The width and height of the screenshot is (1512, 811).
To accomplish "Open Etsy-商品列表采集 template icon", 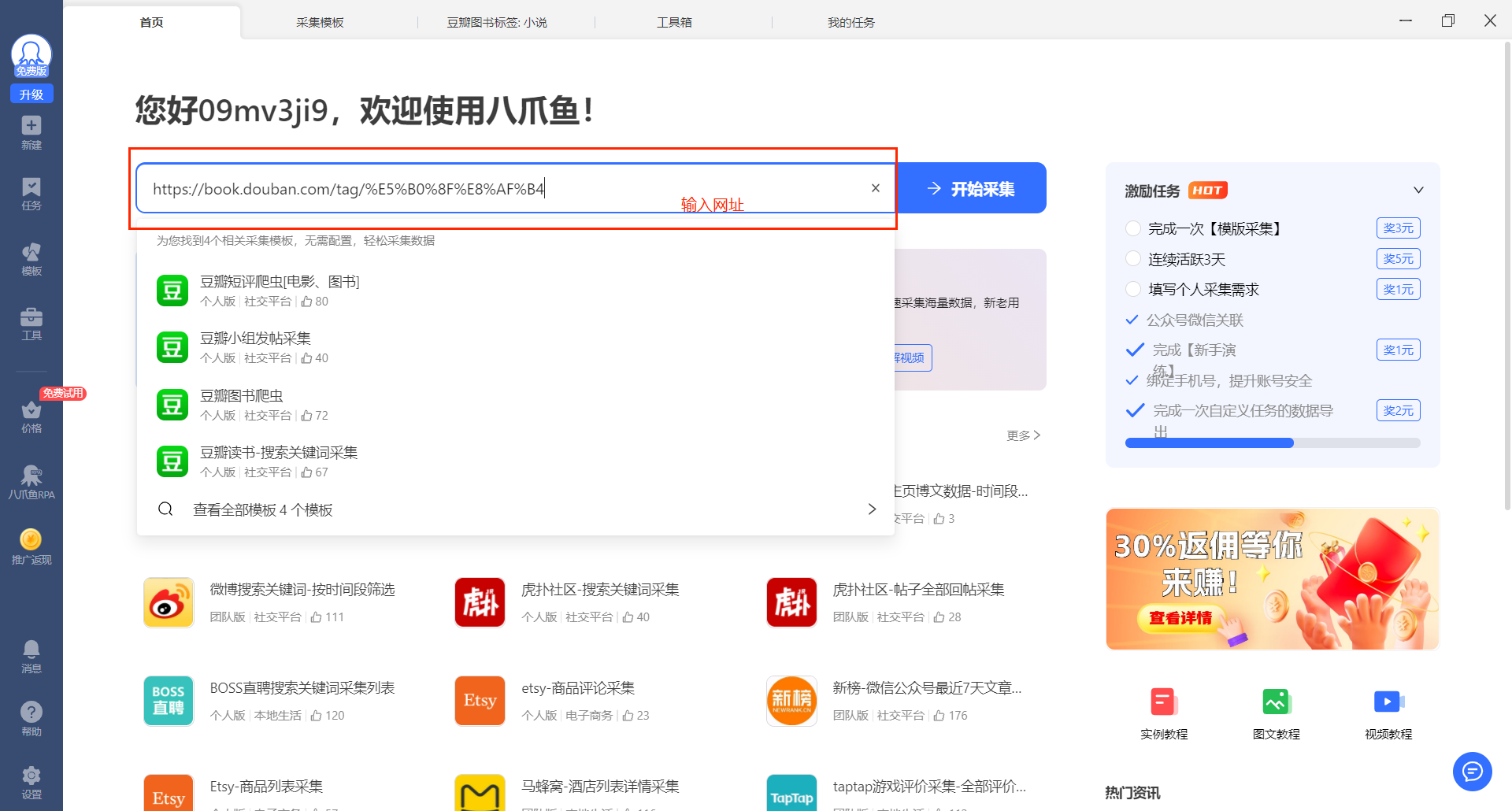I will [169, 793].
